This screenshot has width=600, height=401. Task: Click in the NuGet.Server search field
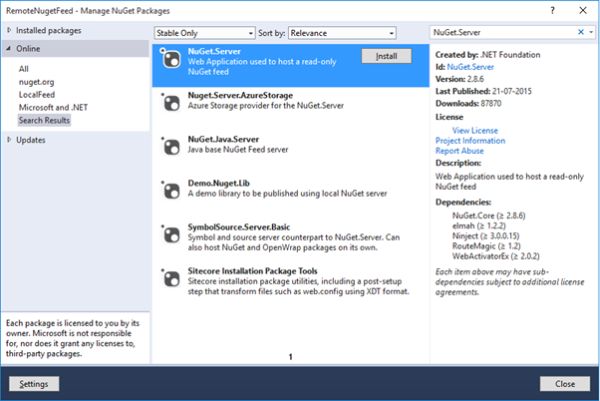tap(502, 32)
